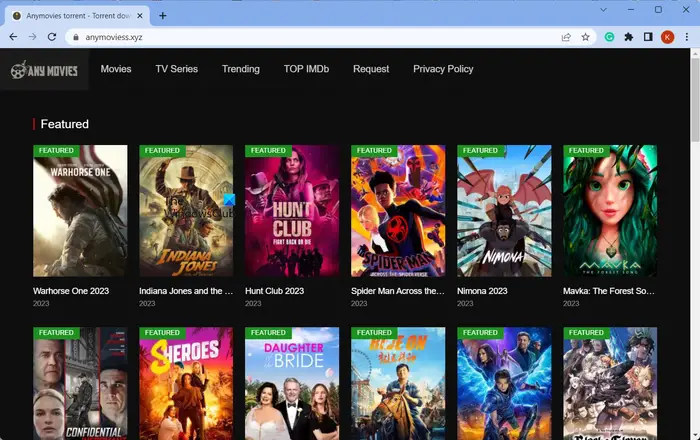700x440 pixels.
Task: Open a new tab with plus icon
Action: click(x=162, y=16)
